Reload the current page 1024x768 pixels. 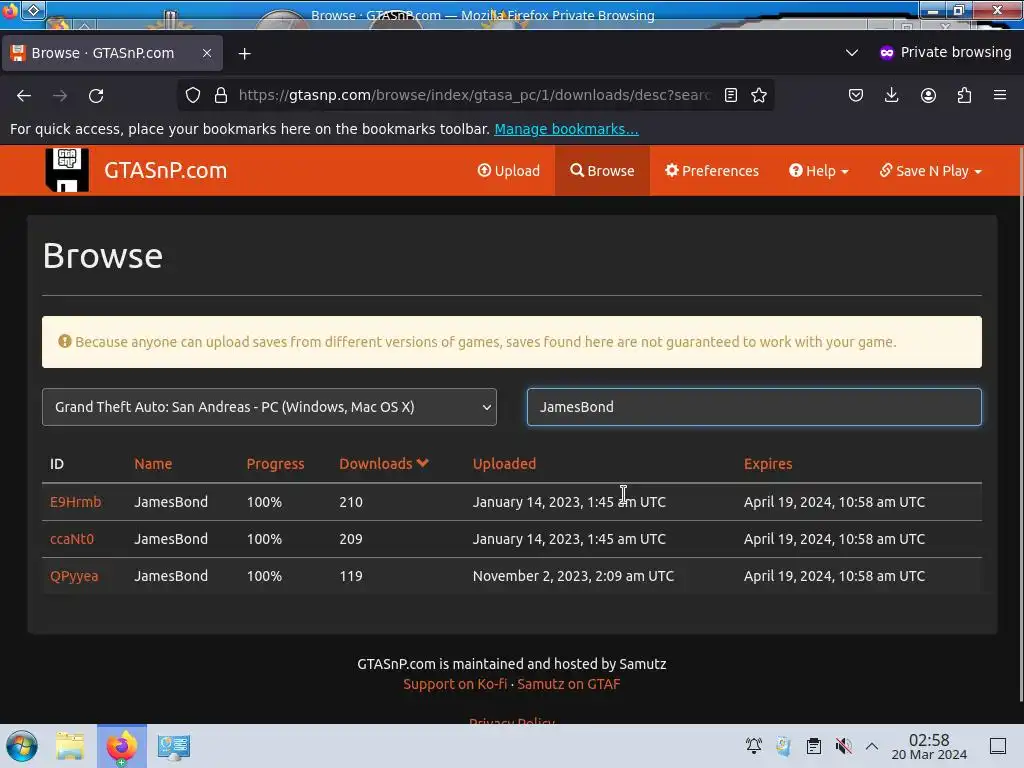[96, 95]
